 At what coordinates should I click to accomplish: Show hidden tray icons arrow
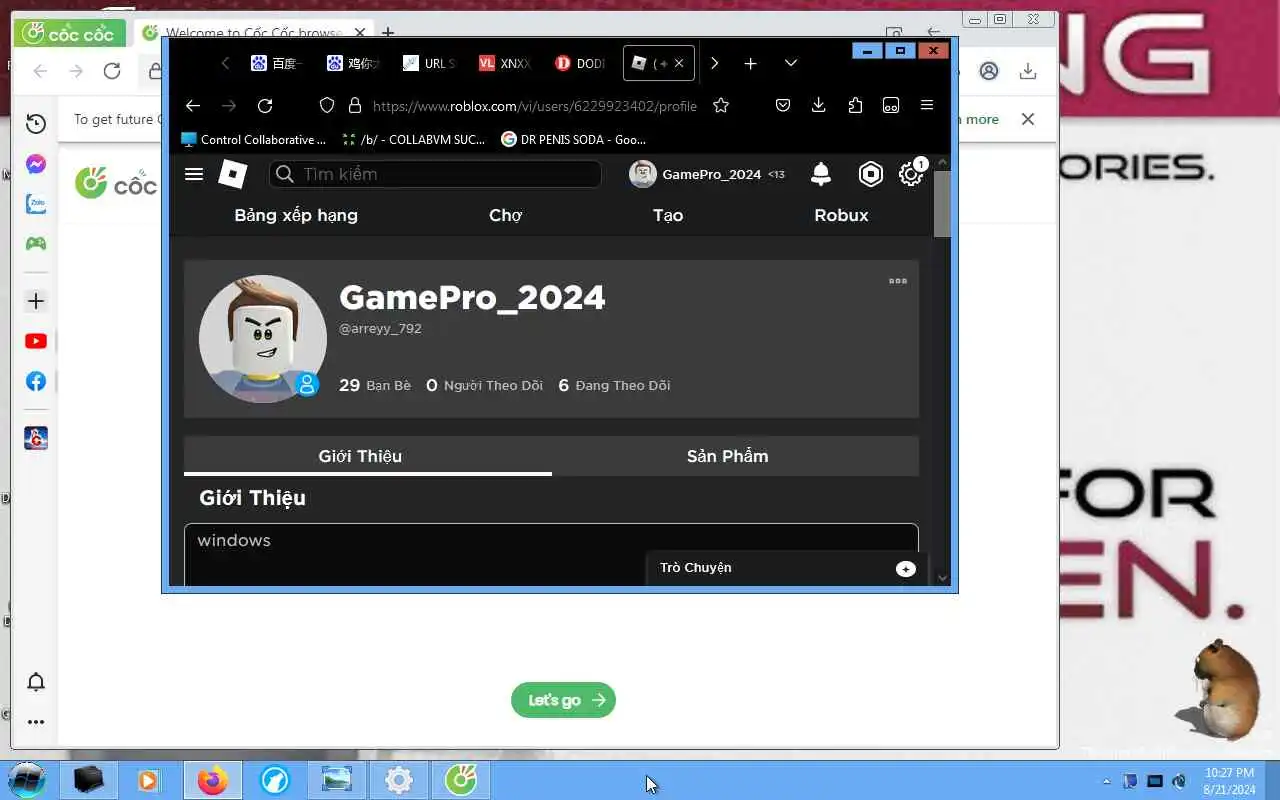point(1106,781)
